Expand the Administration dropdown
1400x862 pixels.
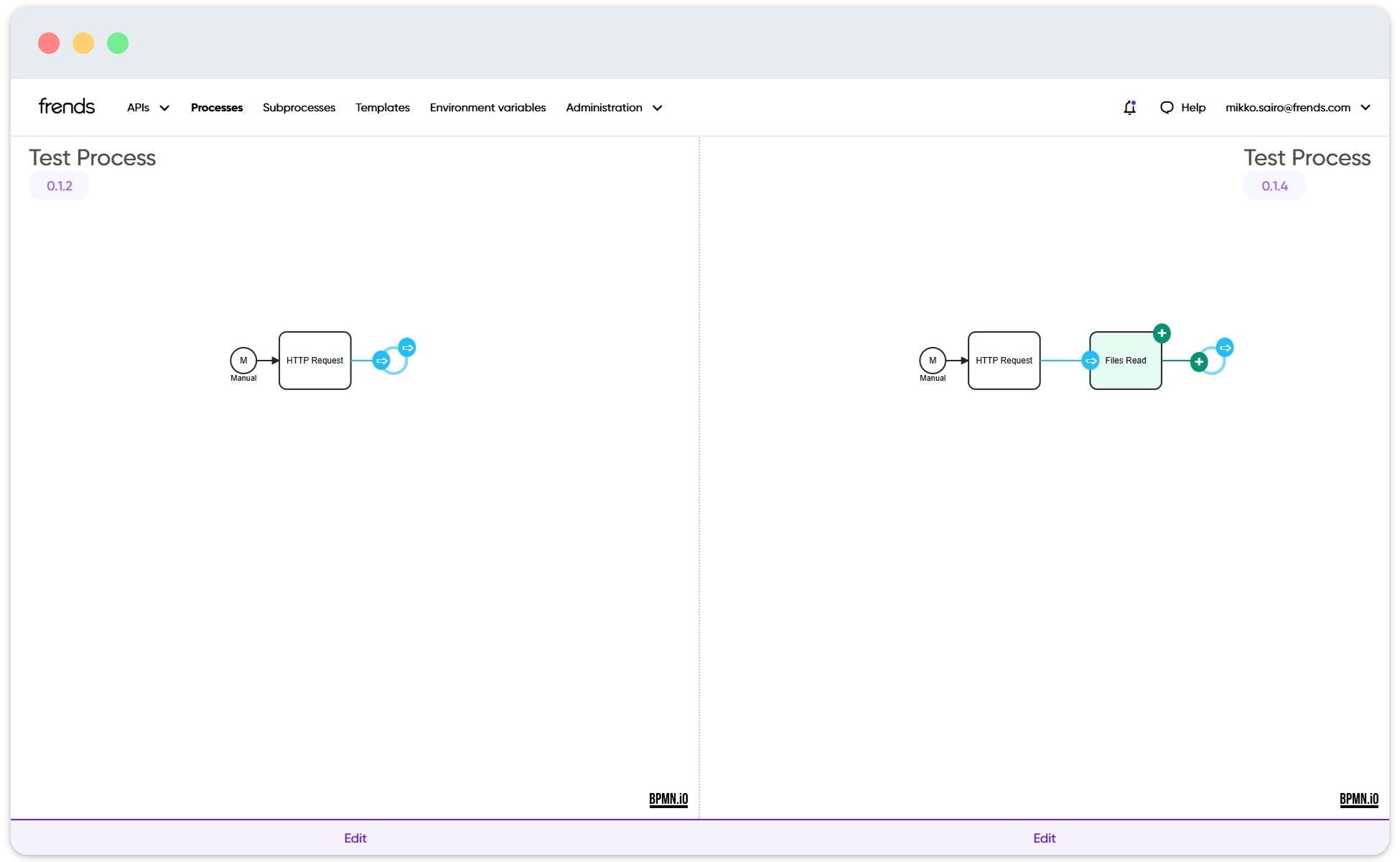(613, 107)
